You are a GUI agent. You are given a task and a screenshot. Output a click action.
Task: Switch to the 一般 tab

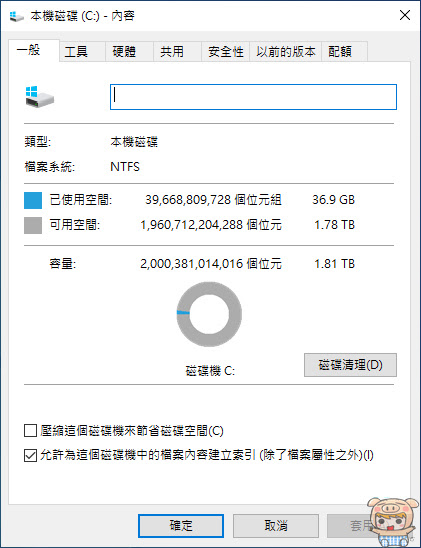point(34,50)
